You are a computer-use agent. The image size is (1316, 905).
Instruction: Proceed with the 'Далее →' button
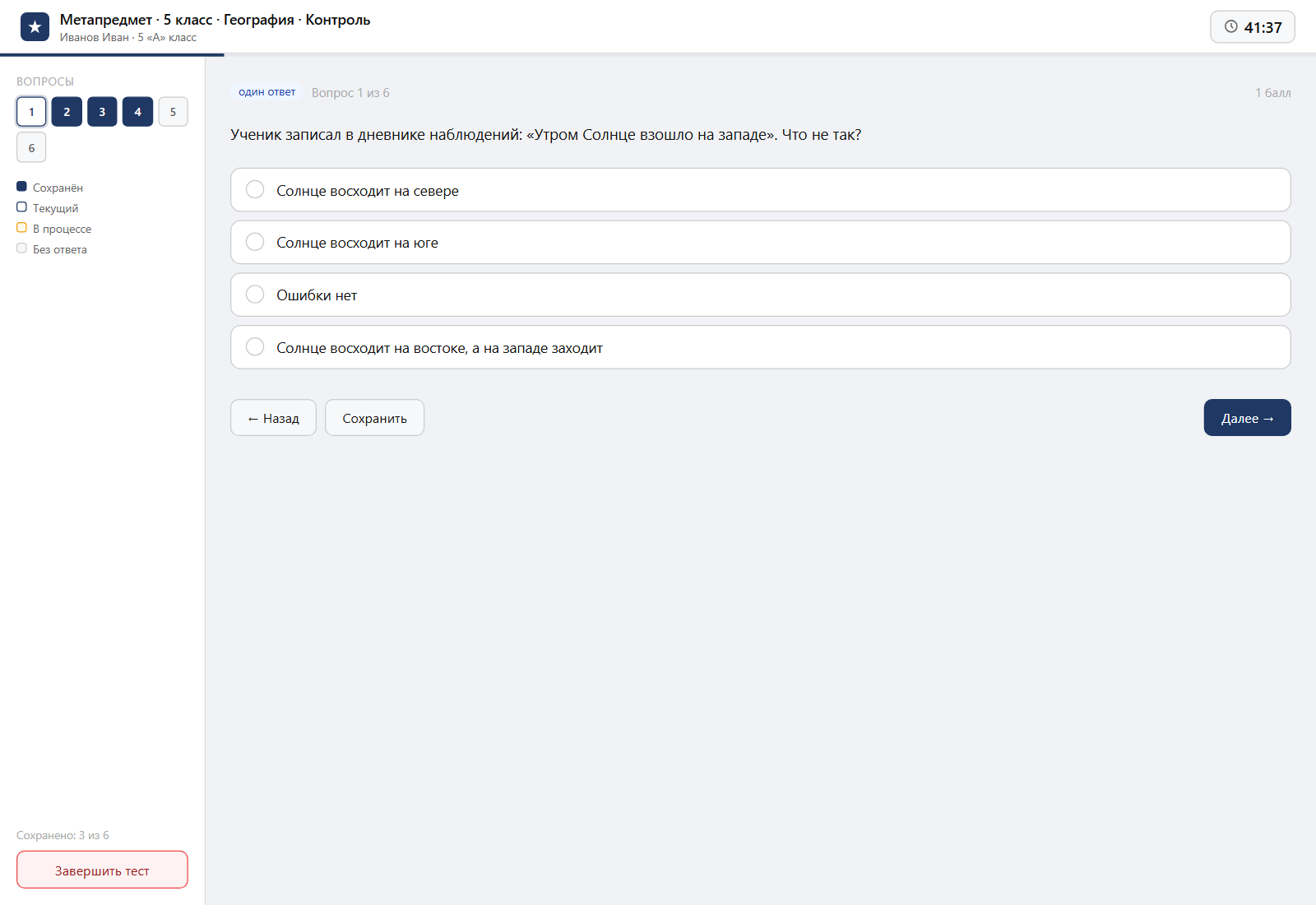pyautogui.click(x=1247, y=418)
